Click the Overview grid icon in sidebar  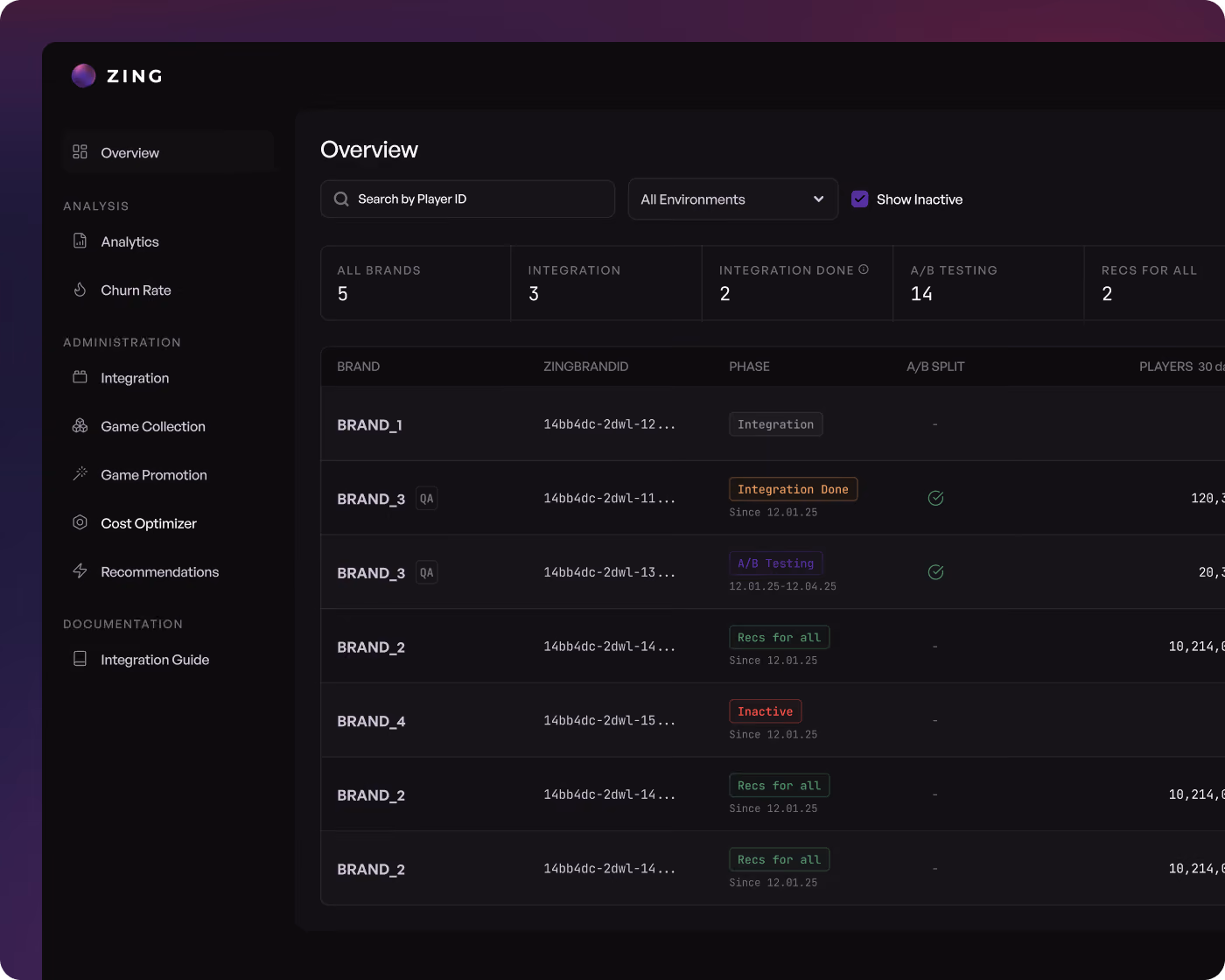tap(80, 152)
